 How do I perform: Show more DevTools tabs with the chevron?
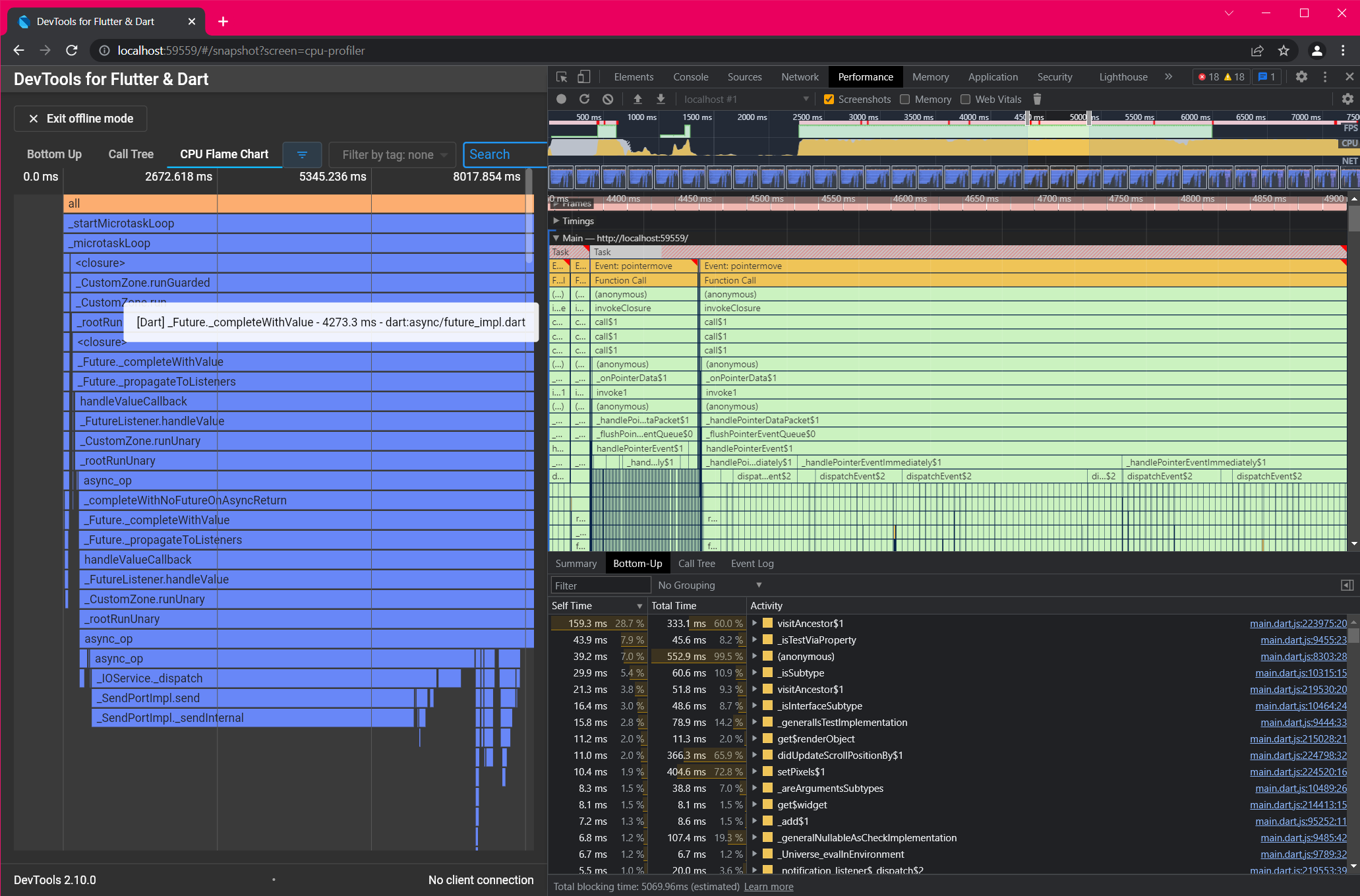pyautogui.click(x=1168, y=77)
